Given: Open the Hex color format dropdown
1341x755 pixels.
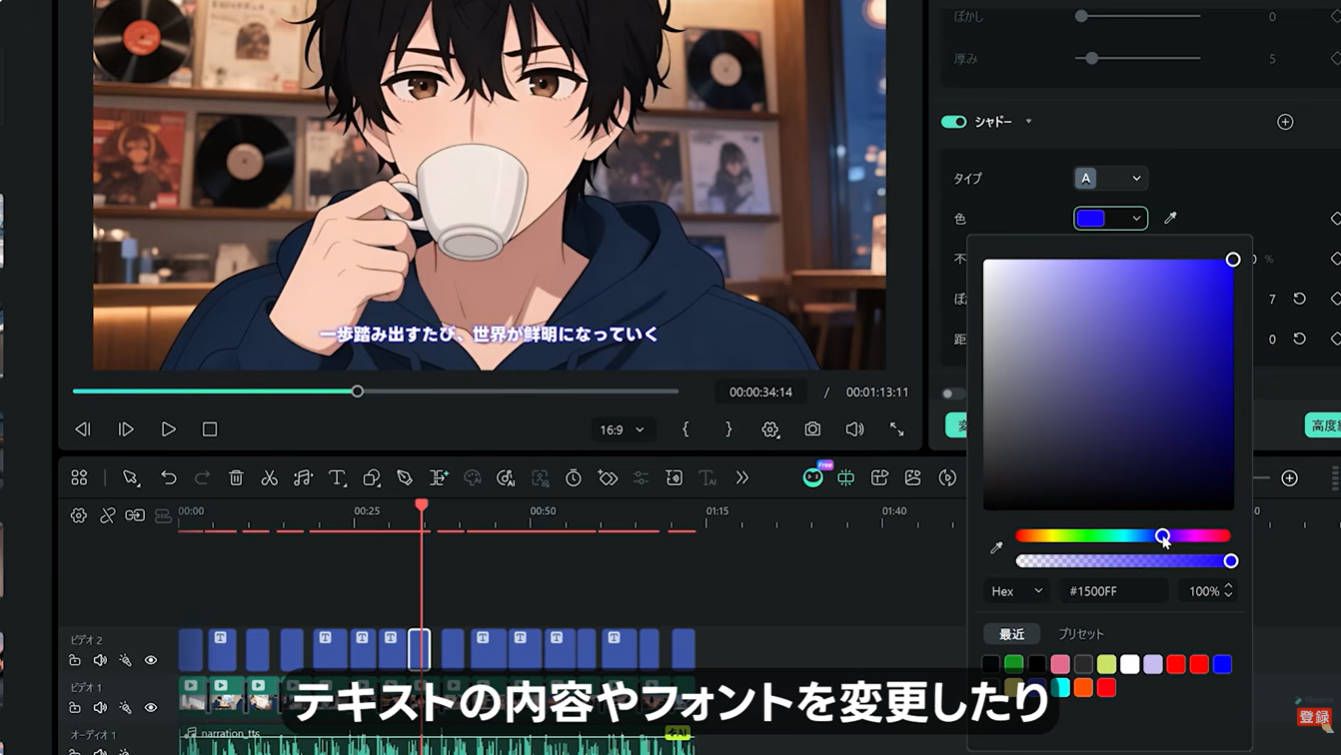Looking at the screenshot, I should (x=1016, y=591).
